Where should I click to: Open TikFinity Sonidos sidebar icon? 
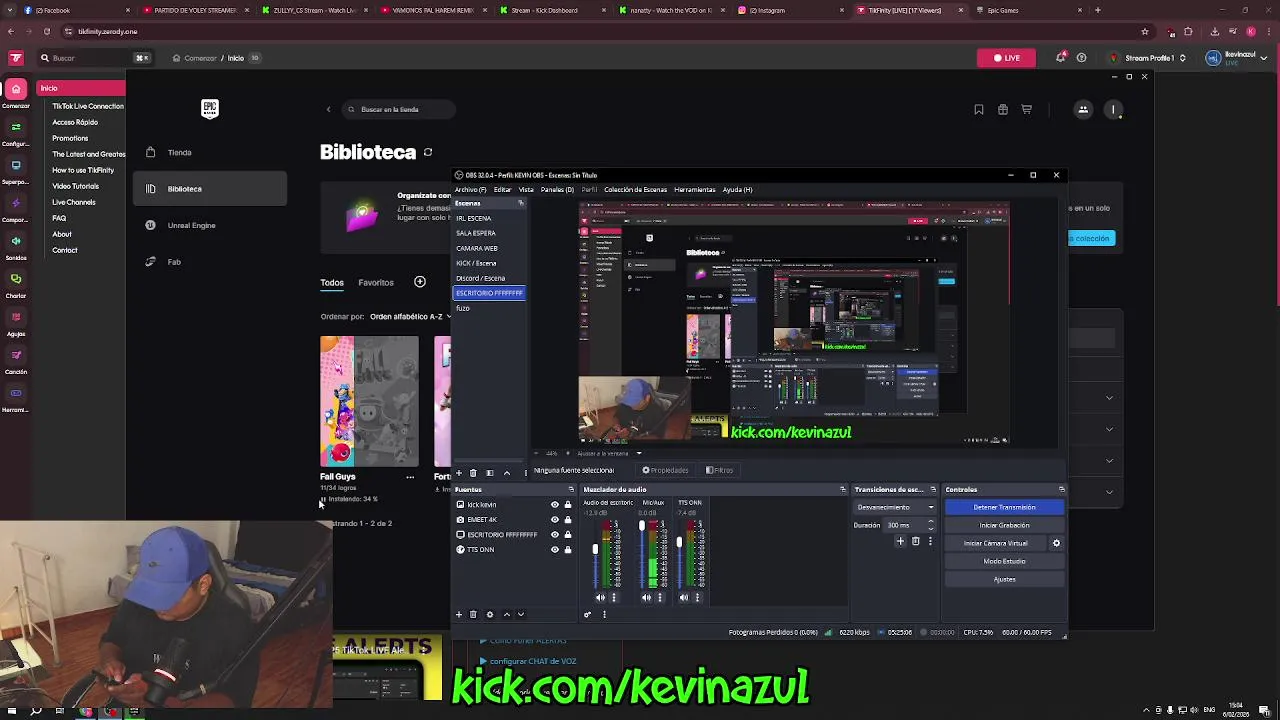(x=16, y=241)
